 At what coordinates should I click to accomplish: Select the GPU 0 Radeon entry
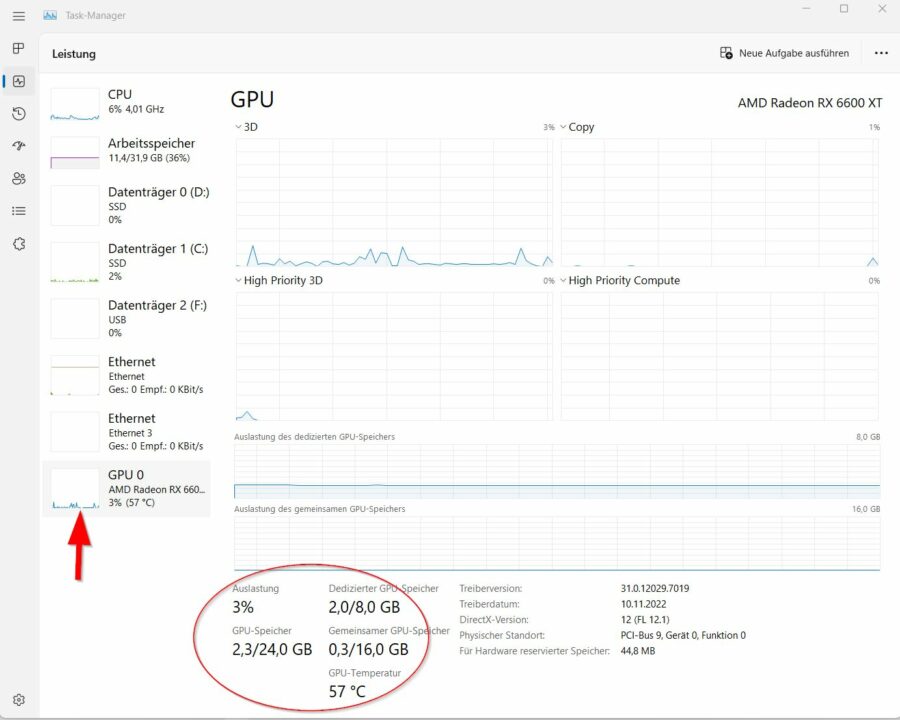[x=128, y=488]
